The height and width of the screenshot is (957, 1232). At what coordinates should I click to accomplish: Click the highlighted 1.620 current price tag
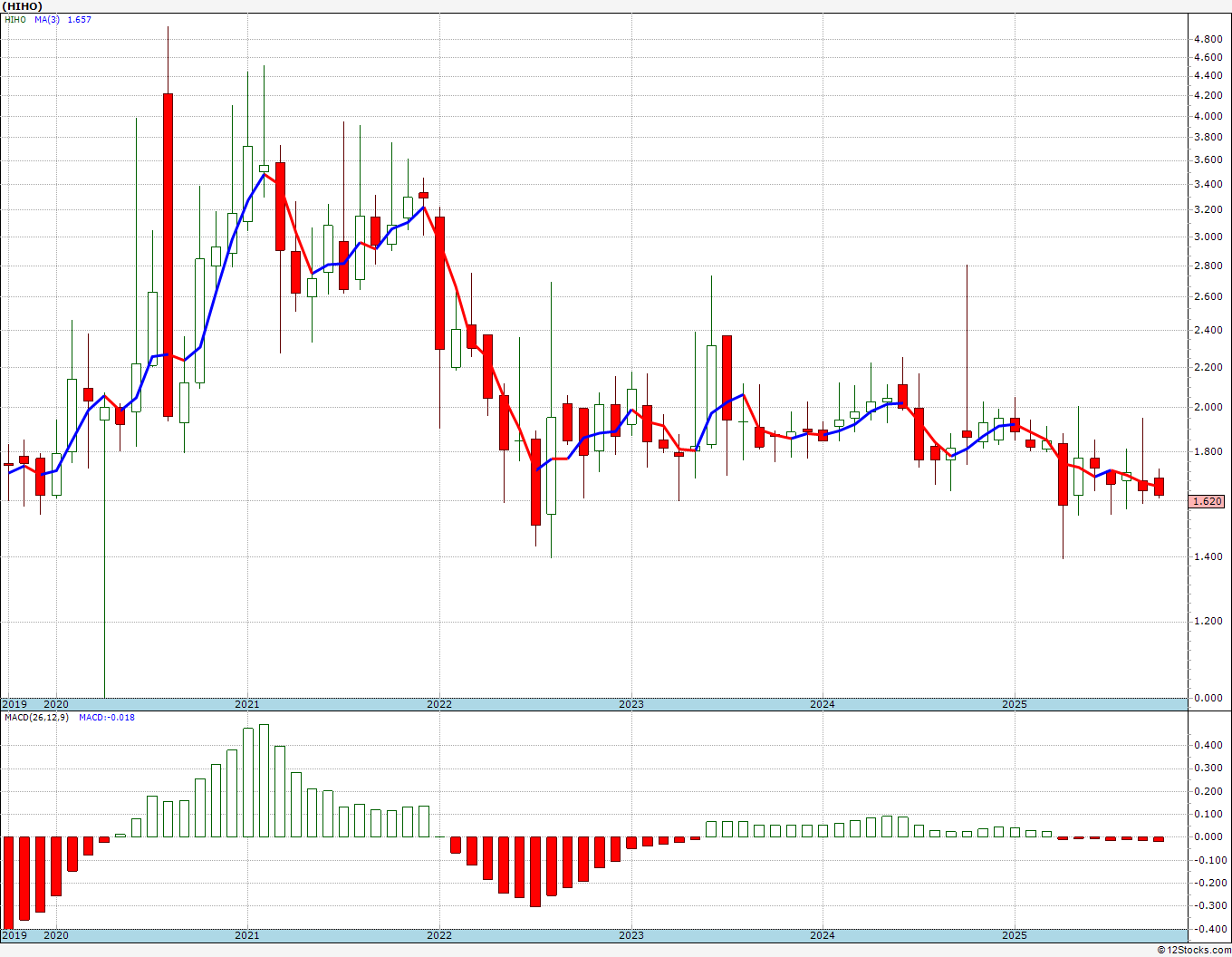point(1208,501)
